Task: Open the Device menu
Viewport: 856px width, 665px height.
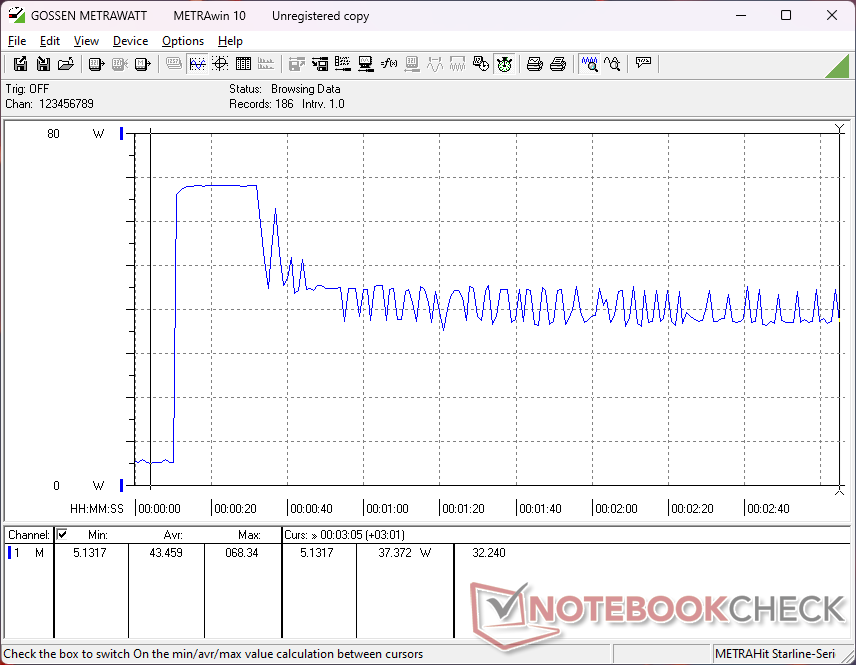Action: [130, 41]
